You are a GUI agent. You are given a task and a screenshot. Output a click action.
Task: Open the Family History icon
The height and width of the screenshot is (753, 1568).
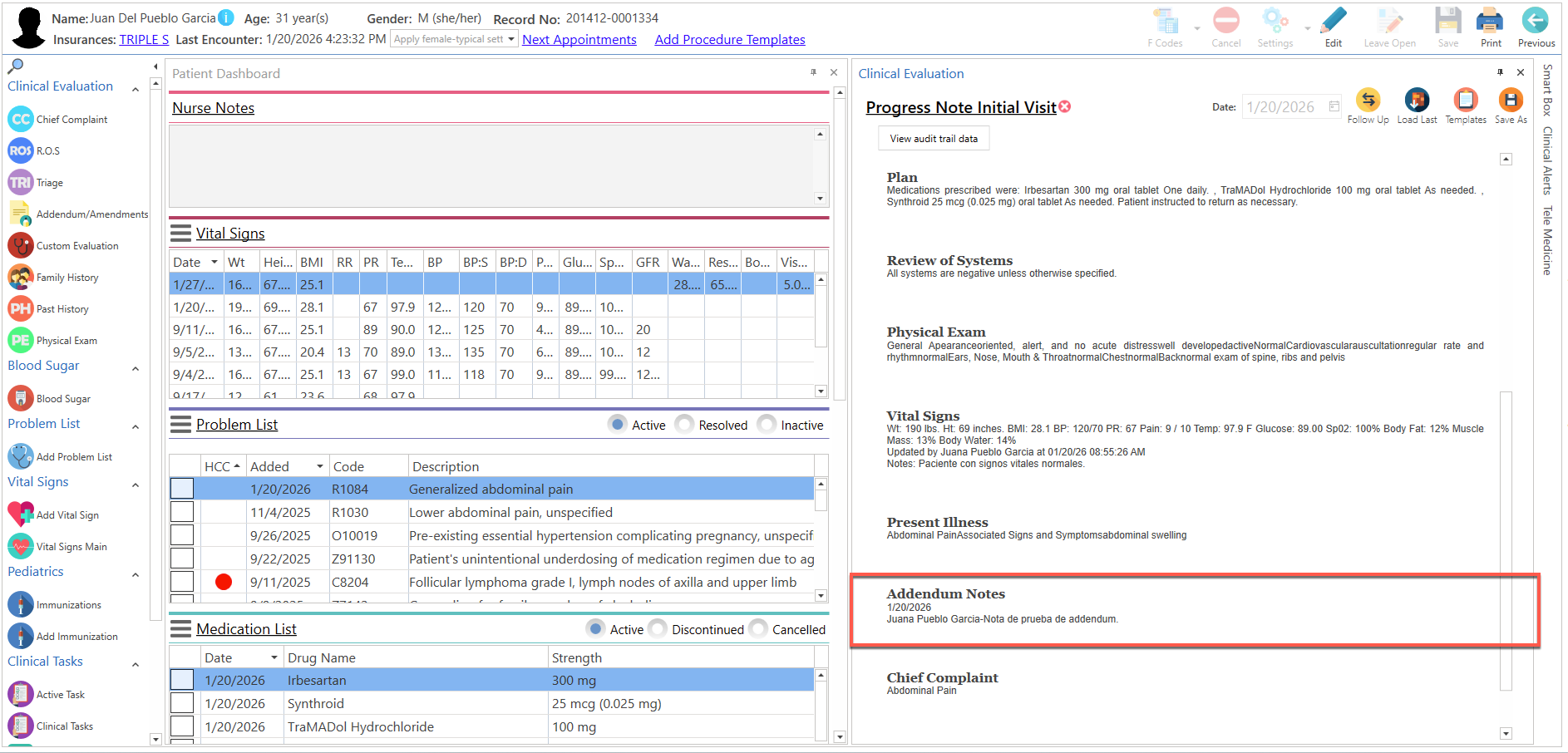click(x=21, y=277)
